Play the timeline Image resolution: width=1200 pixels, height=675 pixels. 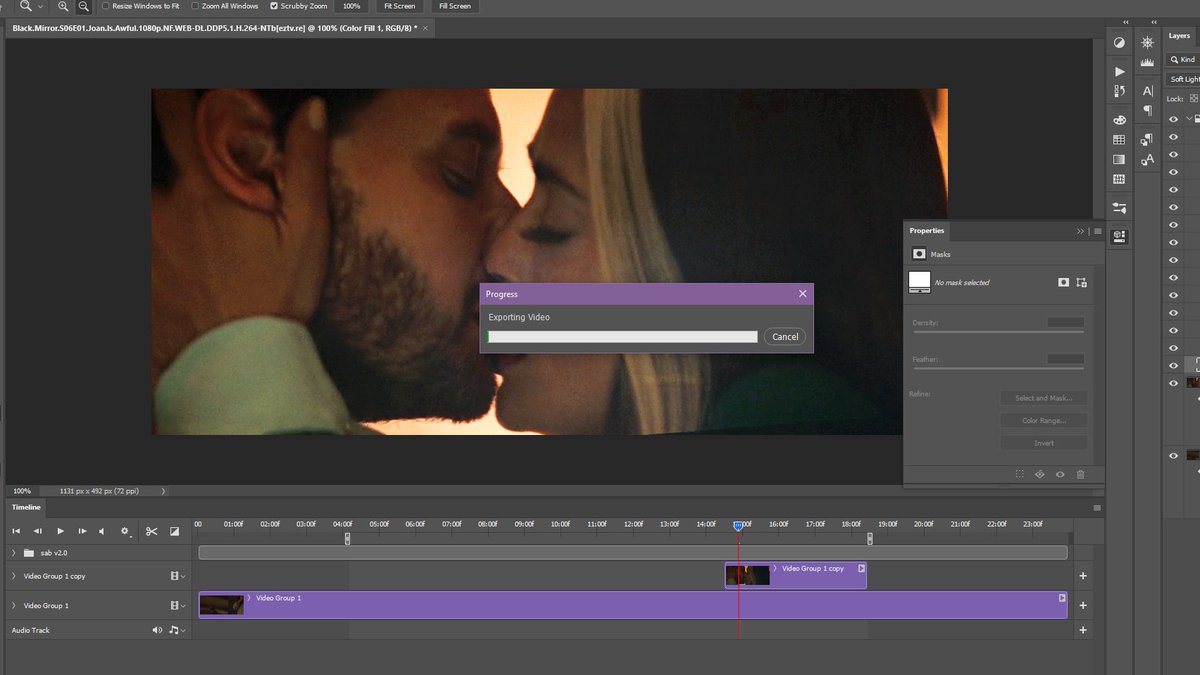(60, 531)
